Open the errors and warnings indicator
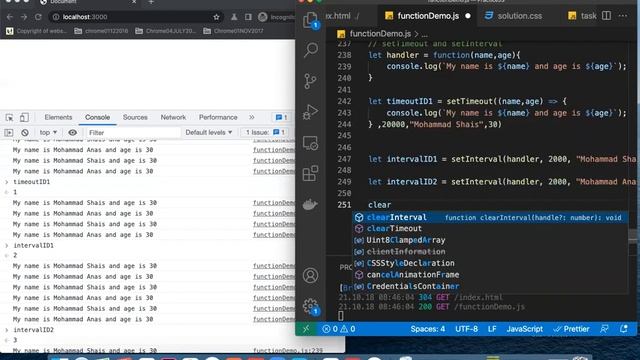640x360 pixels. pos(338,329)
